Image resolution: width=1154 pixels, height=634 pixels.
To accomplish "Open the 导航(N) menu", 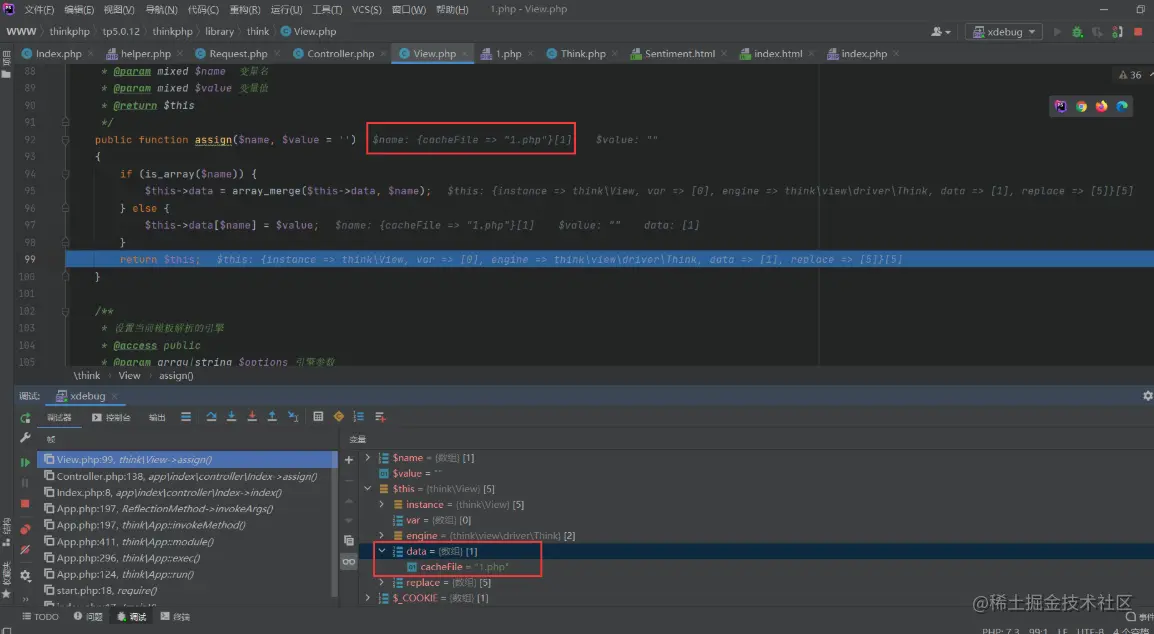I will pyautogui.click(x=160, y=10).
